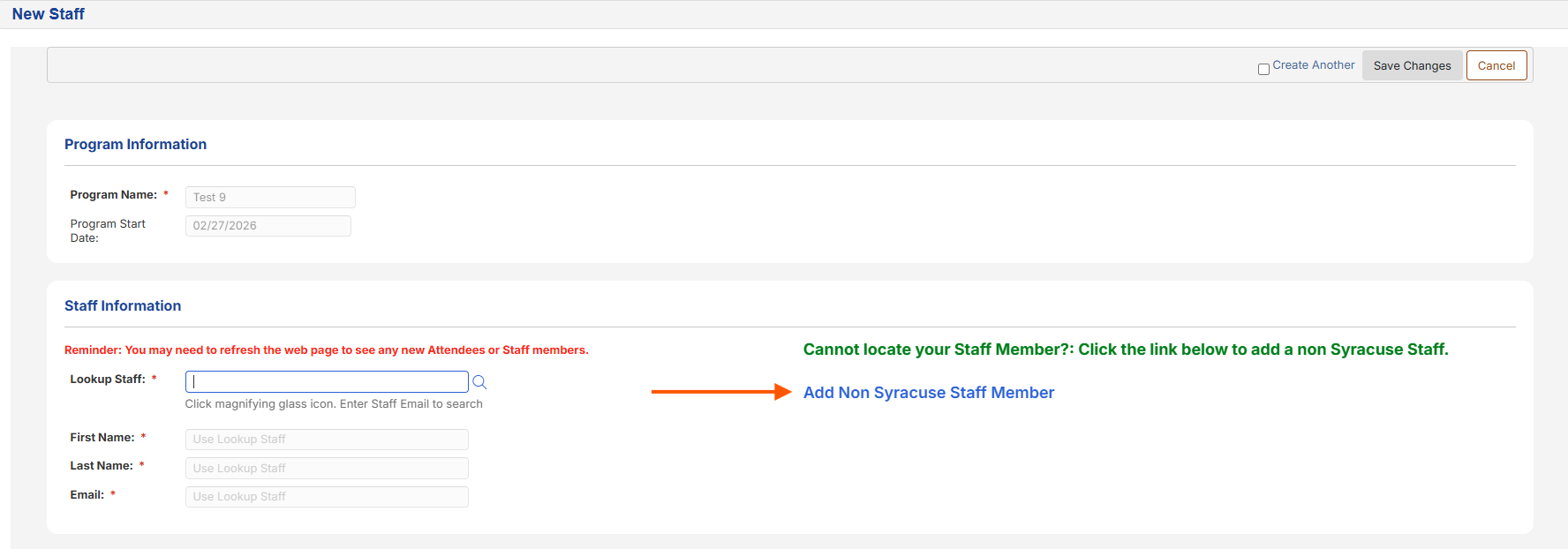Enable the Create Another checkbox
This screenshot has height=549, width=1568.
pos(1263,69)
